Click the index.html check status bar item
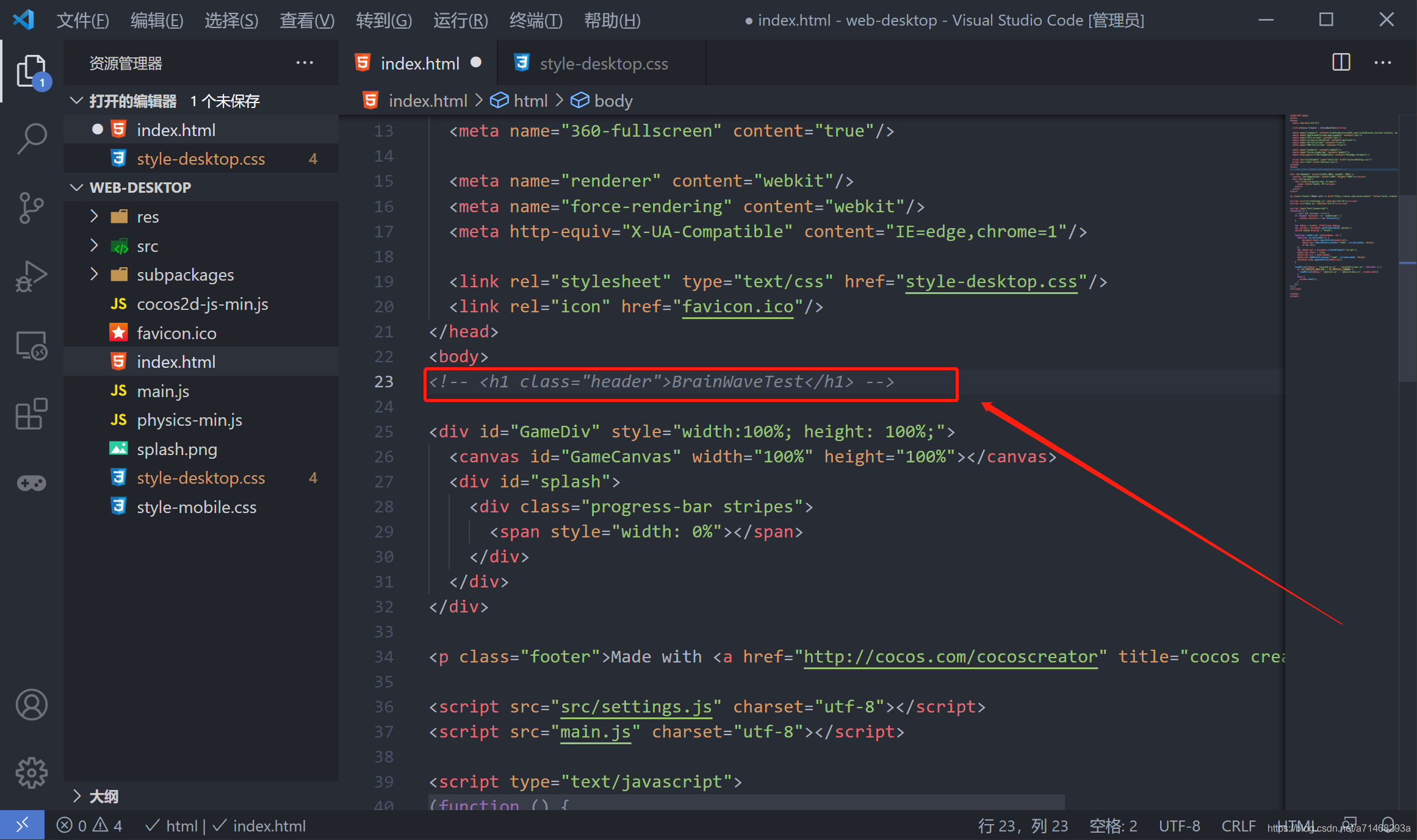The height and width of the screenshot is (840, 1417). 258,825
